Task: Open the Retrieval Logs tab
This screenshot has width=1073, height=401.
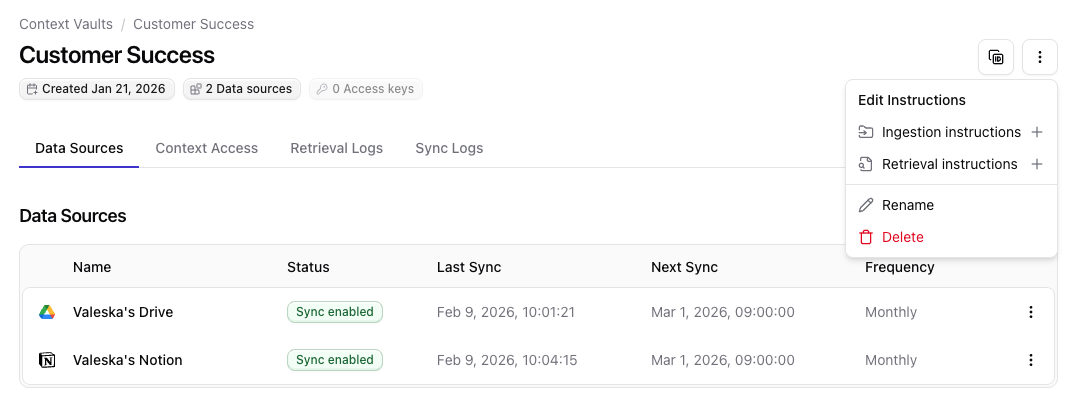Action: 336,148
